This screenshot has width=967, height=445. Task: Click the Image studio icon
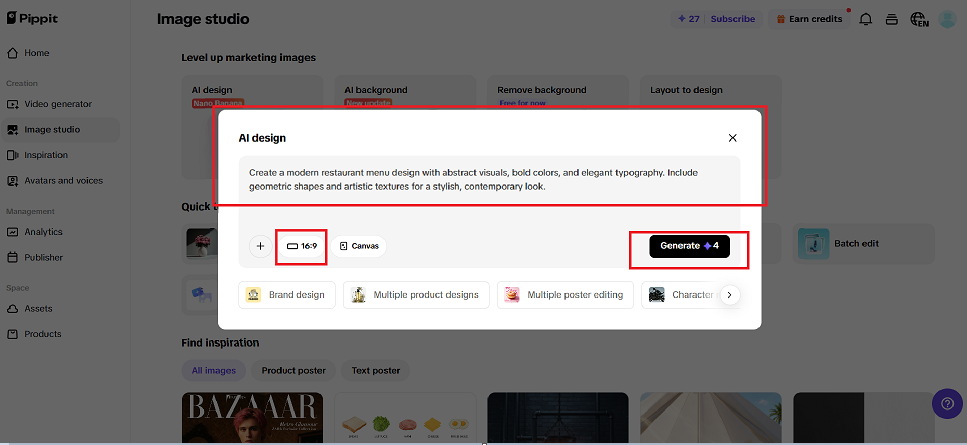tap(12, 129)
